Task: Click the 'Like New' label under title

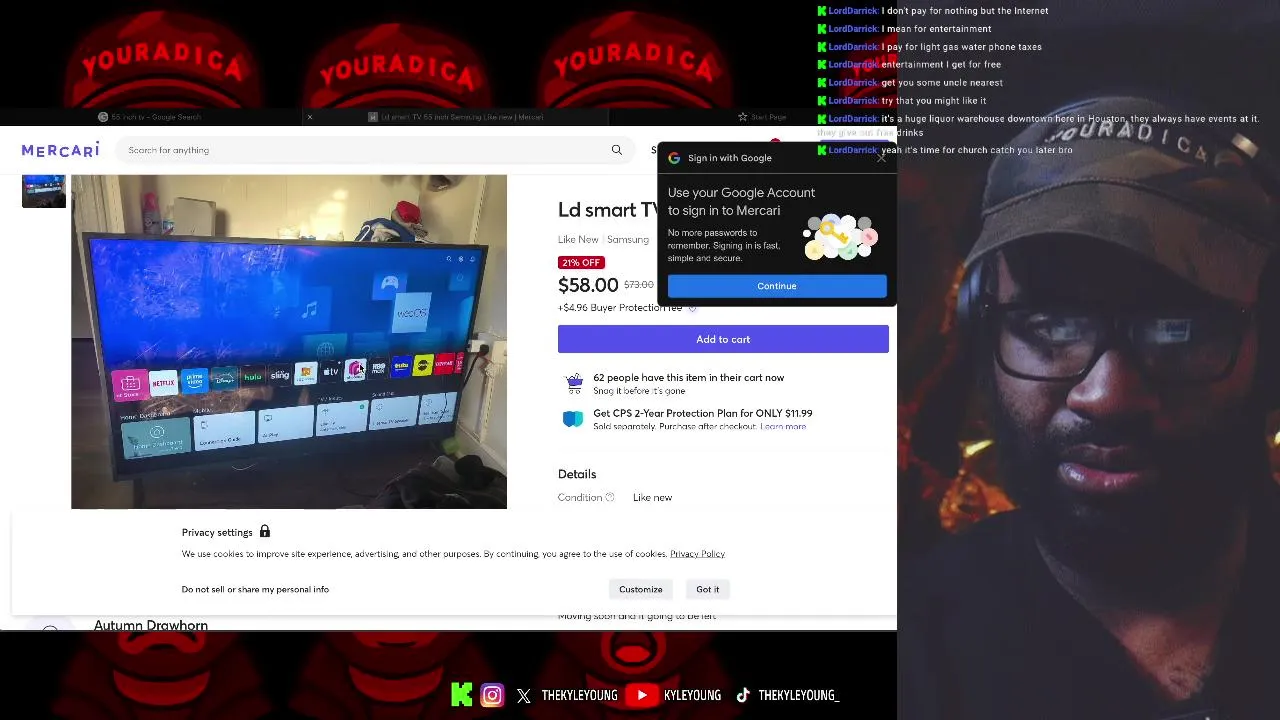Action: (578, 240)
